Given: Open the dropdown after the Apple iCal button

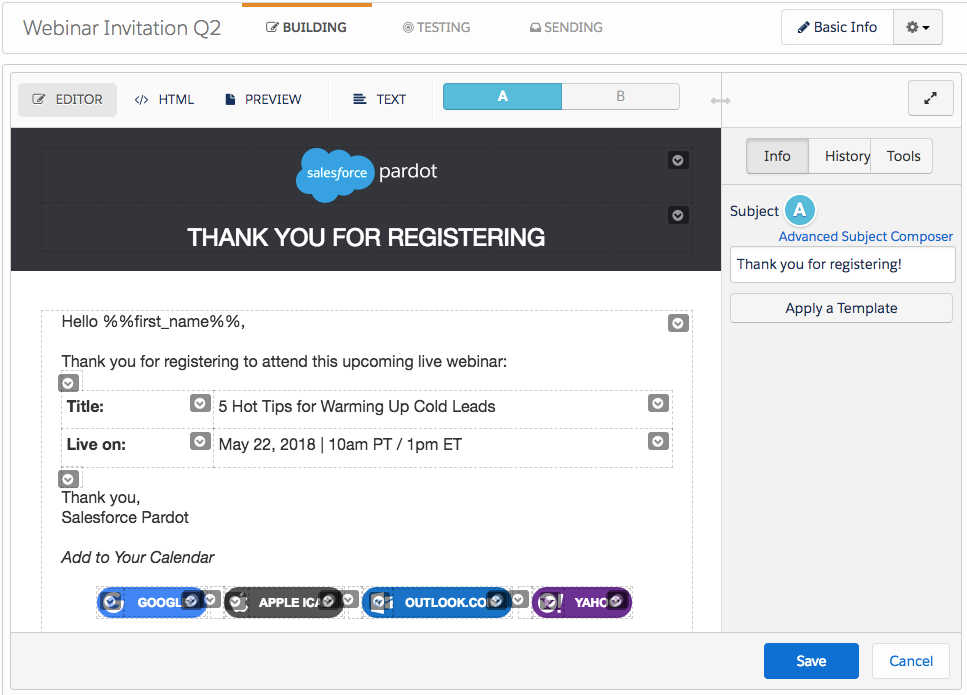Looking at the screenshot, I should pos(348,599).
